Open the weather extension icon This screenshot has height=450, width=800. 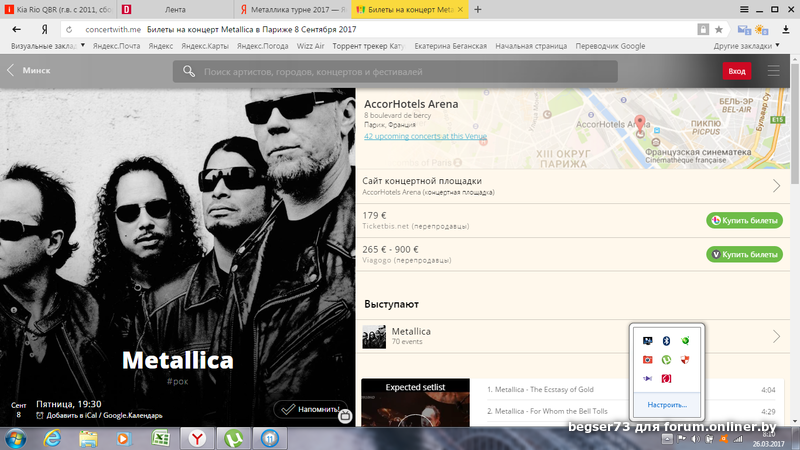coord(762,30)
